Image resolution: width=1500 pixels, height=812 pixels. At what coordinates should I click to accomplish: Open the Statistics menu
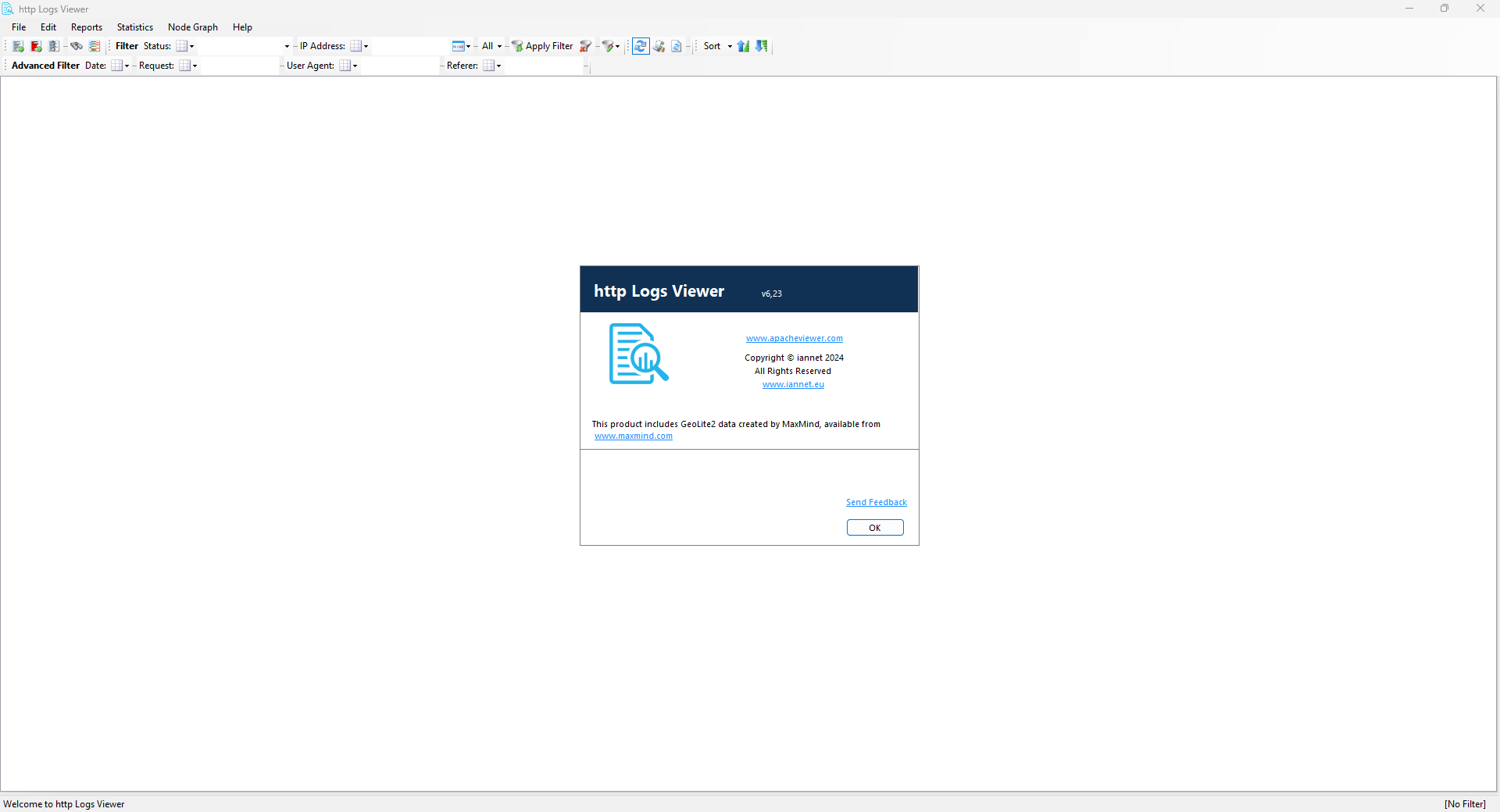coord(135,27)
